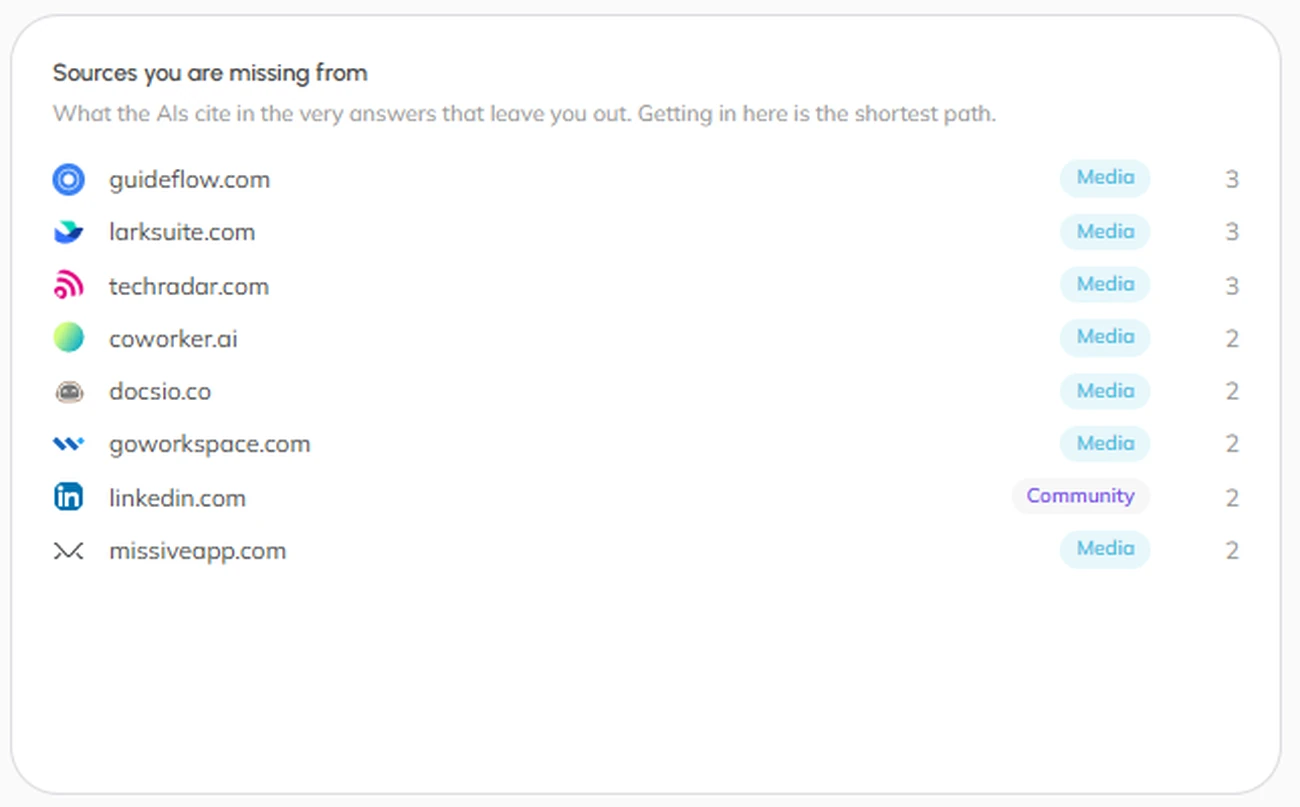Click the citation count 3 for guideflow.com
The image size is (1300, 807).
point(1232,180)
